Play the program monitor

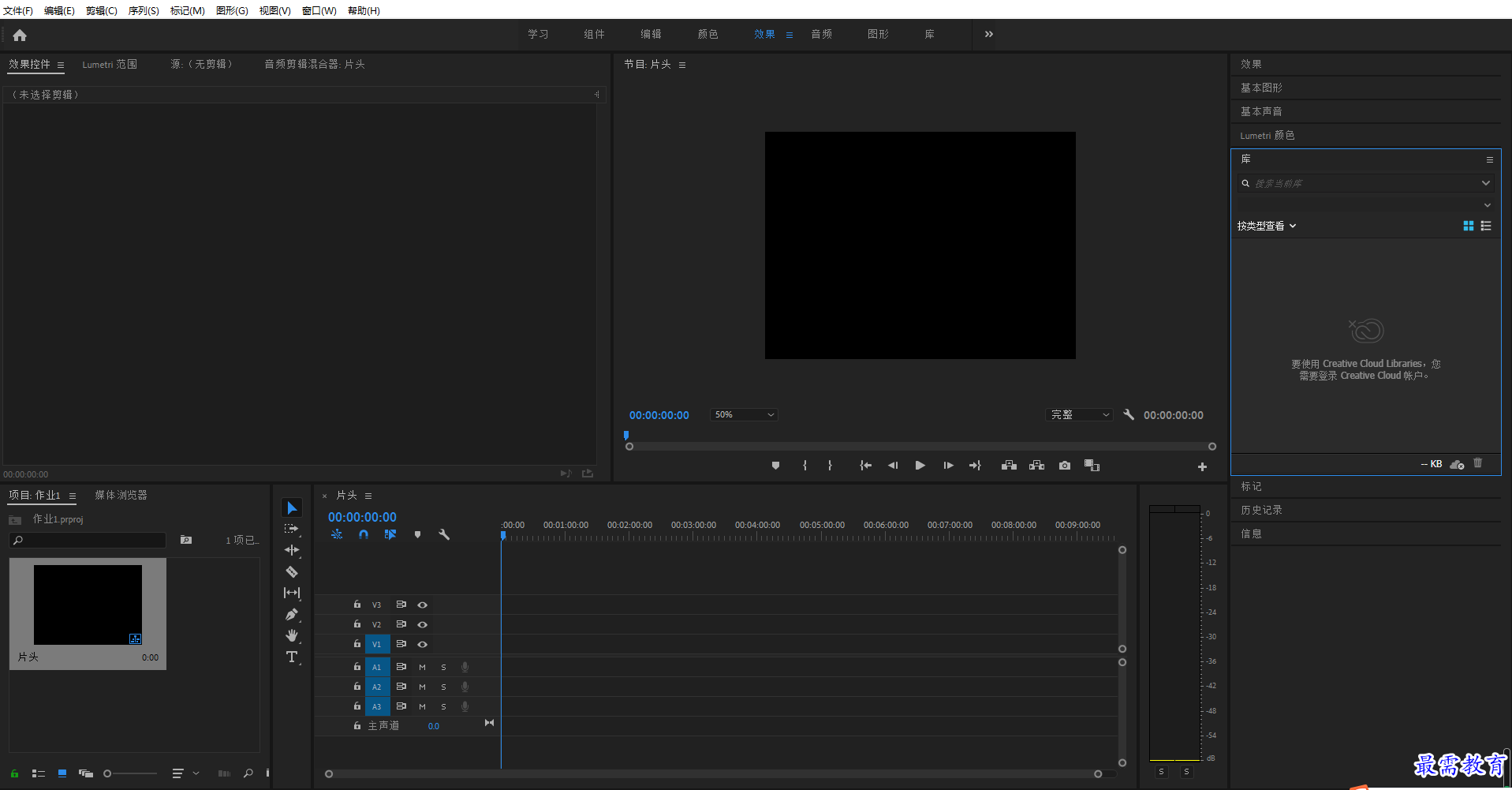(920, 466)
